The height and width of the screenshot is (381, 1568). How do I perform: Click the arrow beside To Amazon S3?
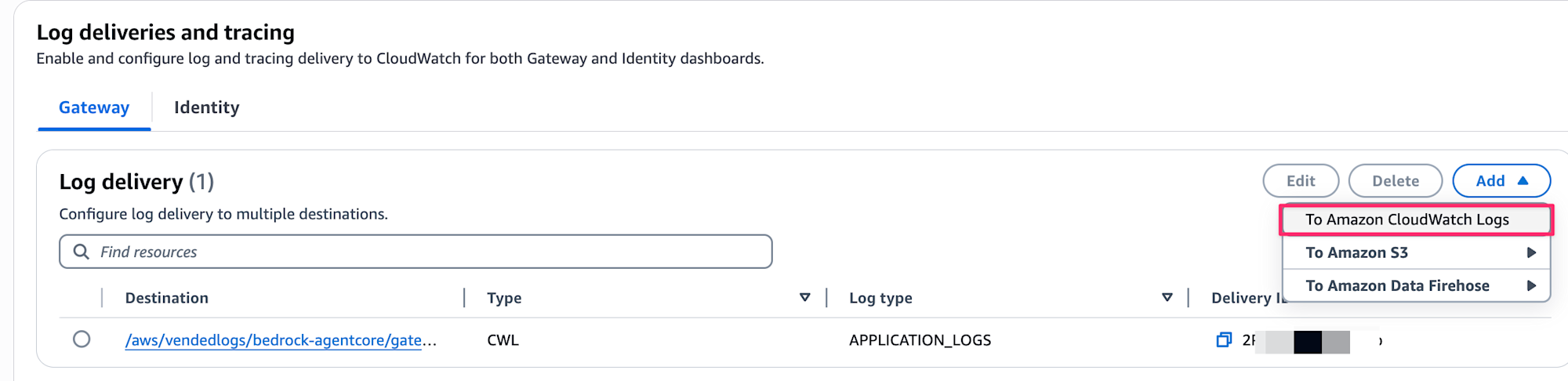(x=1530, y=252)
